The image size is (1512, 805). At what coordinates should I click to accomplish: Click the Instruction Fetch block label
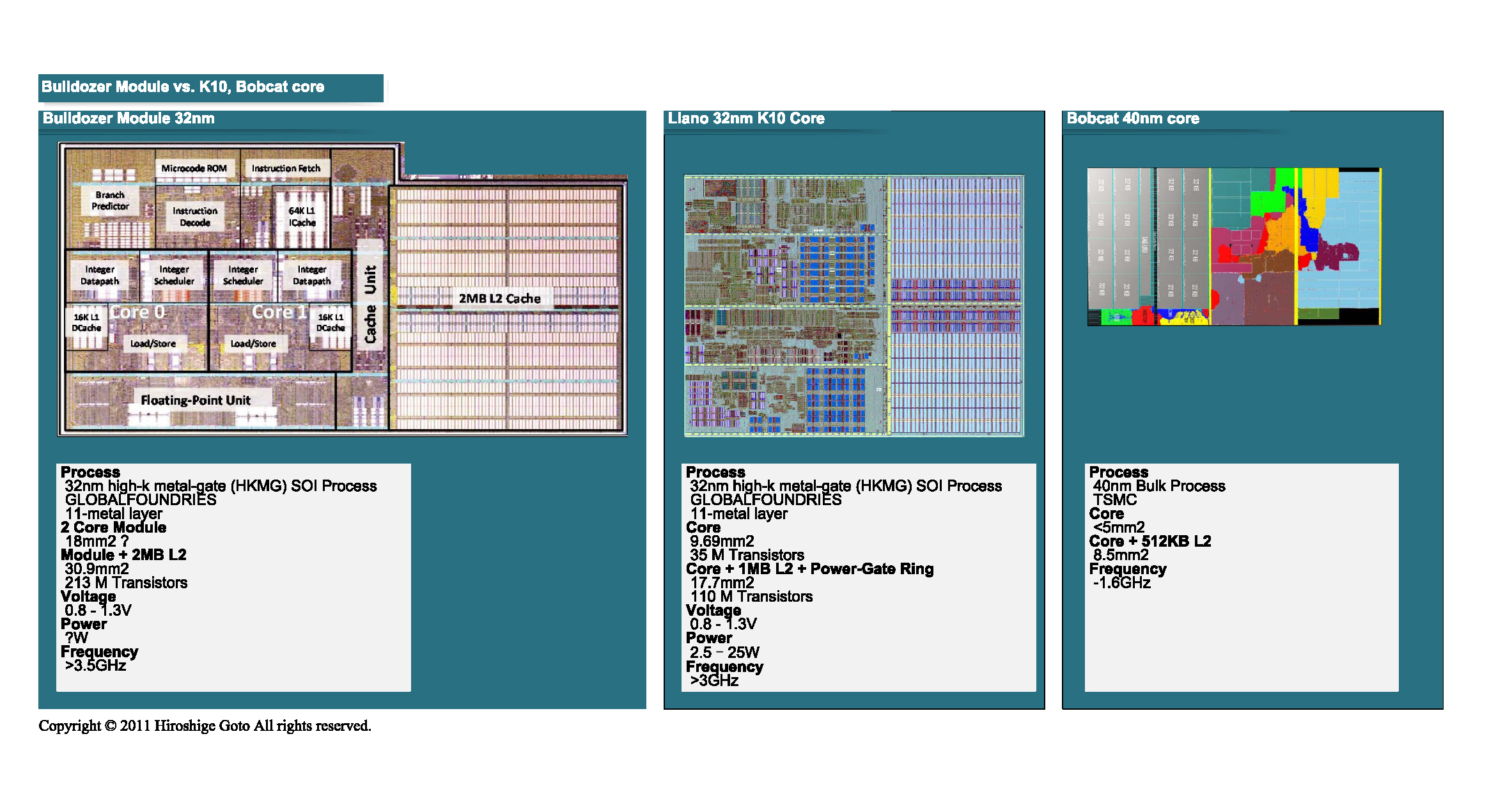tap(286, 168)
